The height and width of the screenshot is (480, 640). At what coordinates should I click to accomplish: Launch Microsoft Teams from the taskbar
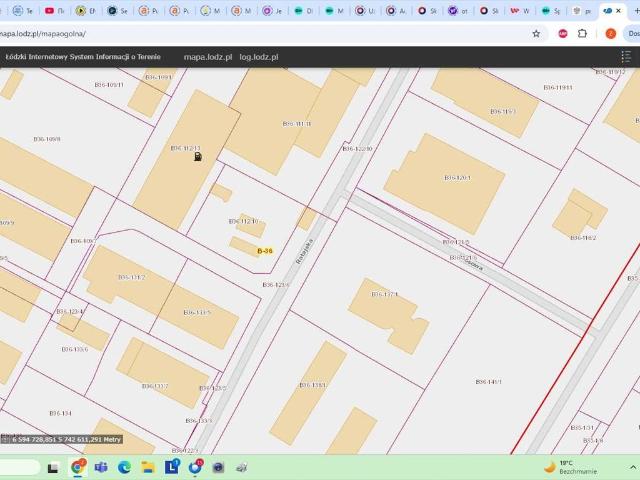click(101, 467)
